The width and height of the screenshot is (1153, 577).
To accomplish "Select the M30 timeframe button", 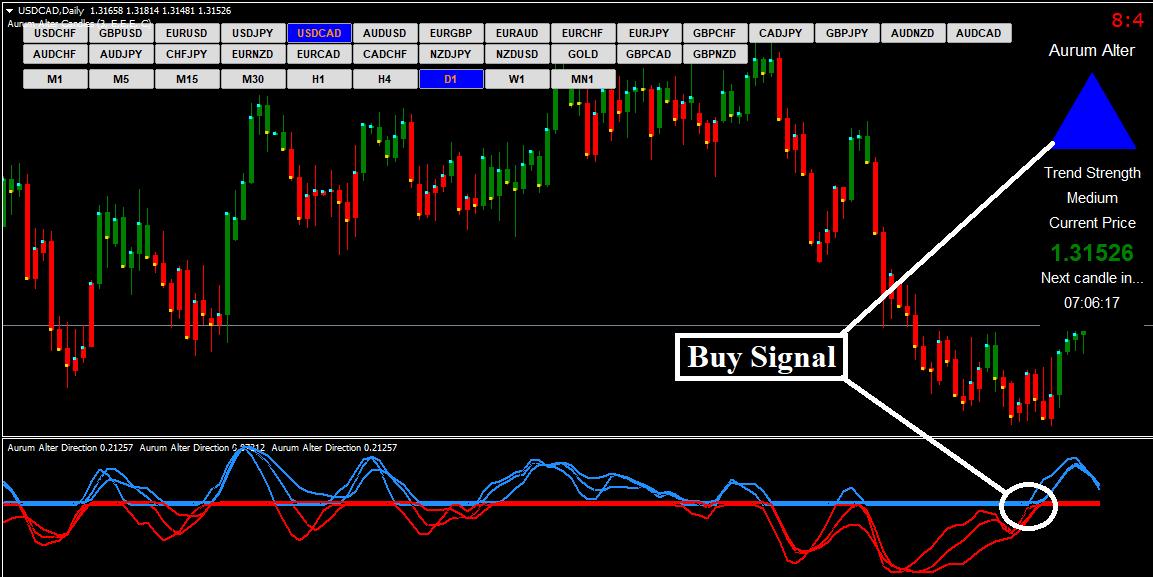I will (x=253, y=79).
